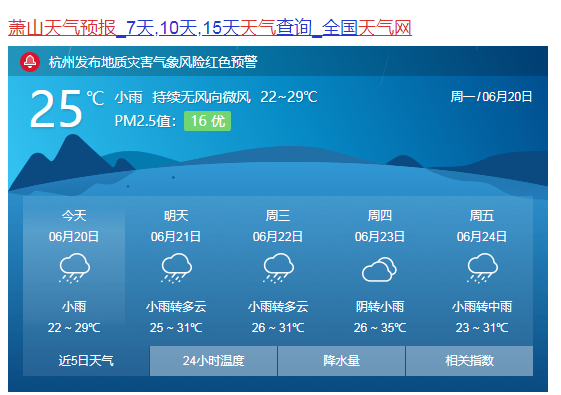
Task: Click the 阴转小雨 forecast text
Action: [380, 307]
